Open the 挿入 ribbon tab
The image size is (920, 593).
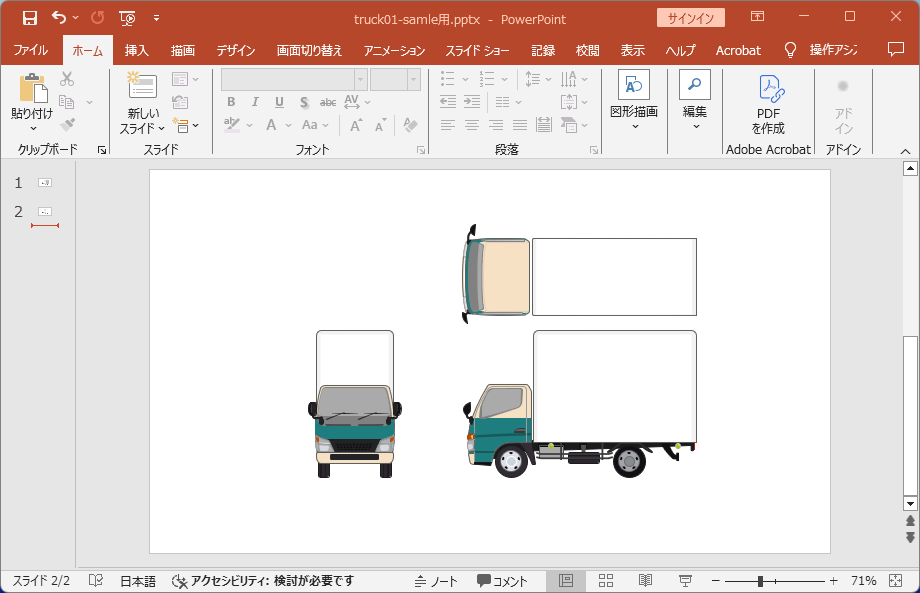(x=137, y=50)
